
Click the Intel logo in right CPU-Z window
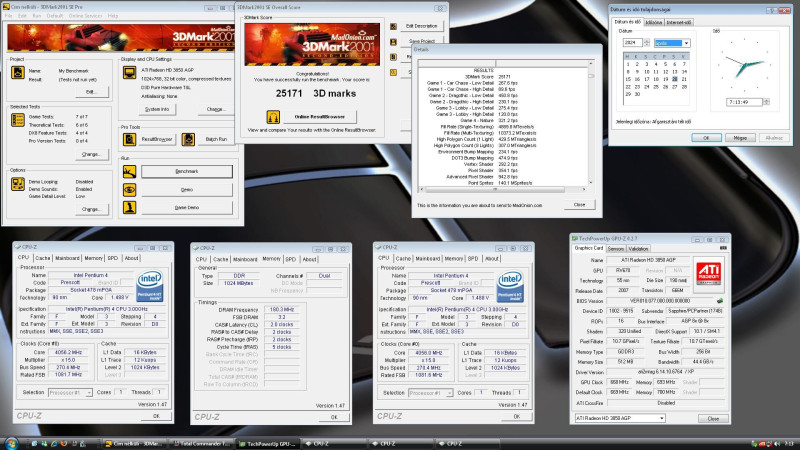tap(510, 287)
